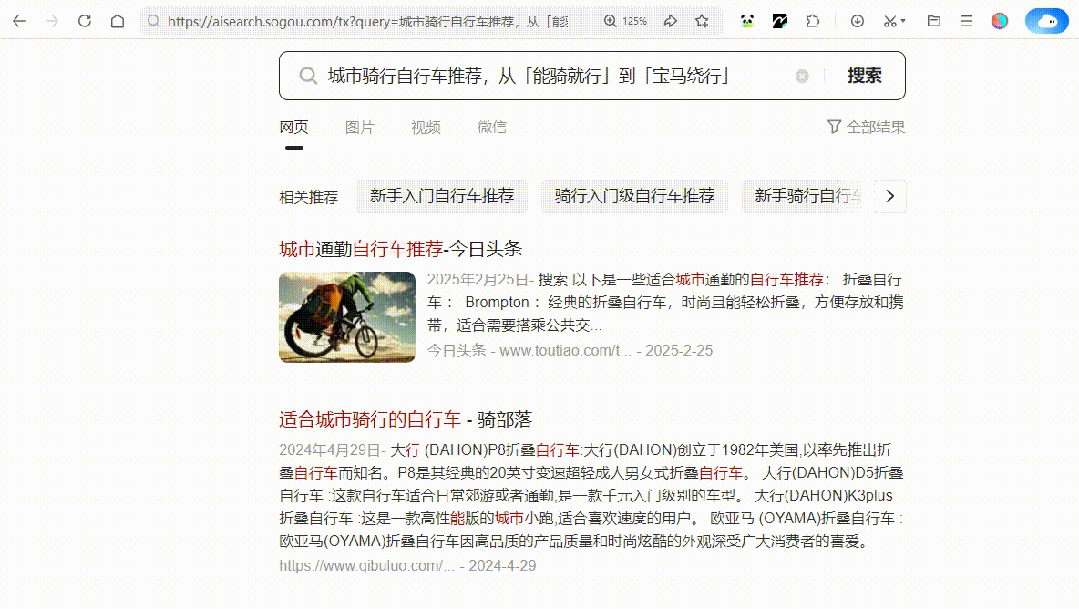Select the 网页 tab

pos(294,127)
